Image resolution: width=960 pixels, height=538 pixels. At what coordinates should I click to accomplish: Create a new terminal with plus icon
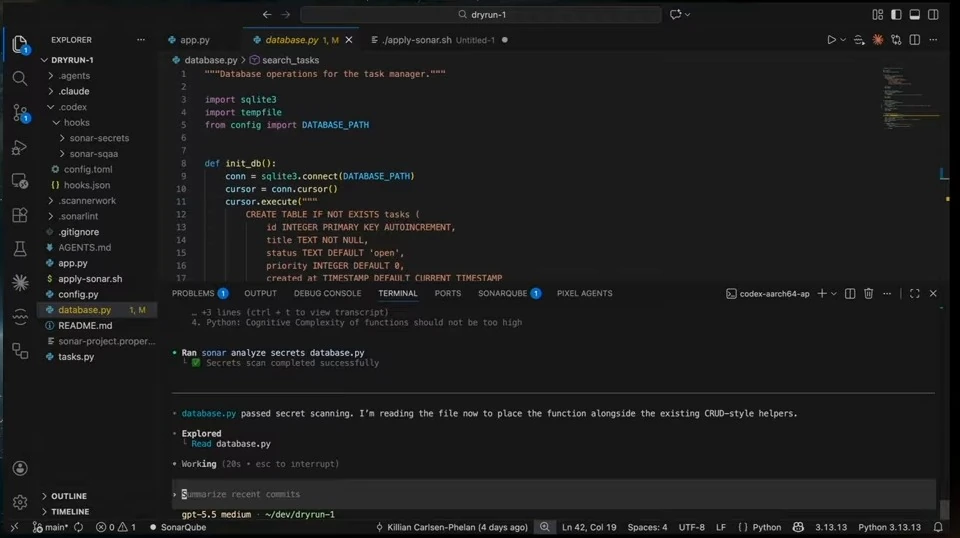pos(822,294)
